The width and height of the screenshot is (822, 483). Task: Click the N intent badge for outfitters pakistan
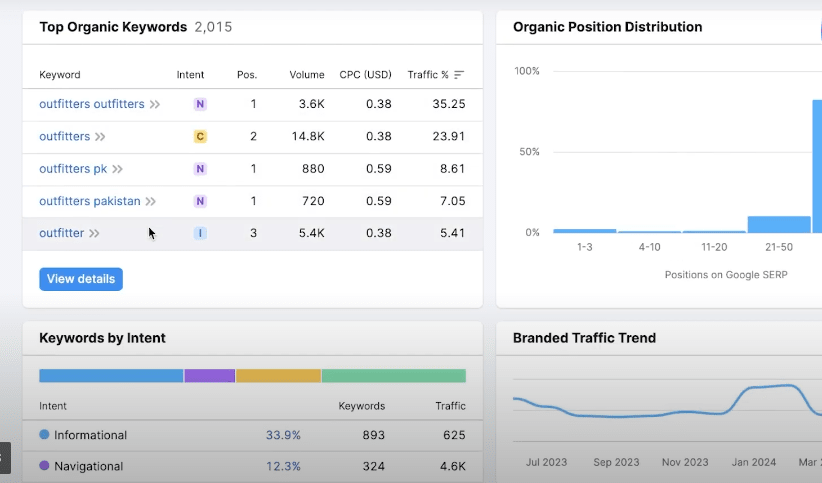click(200, 201)
